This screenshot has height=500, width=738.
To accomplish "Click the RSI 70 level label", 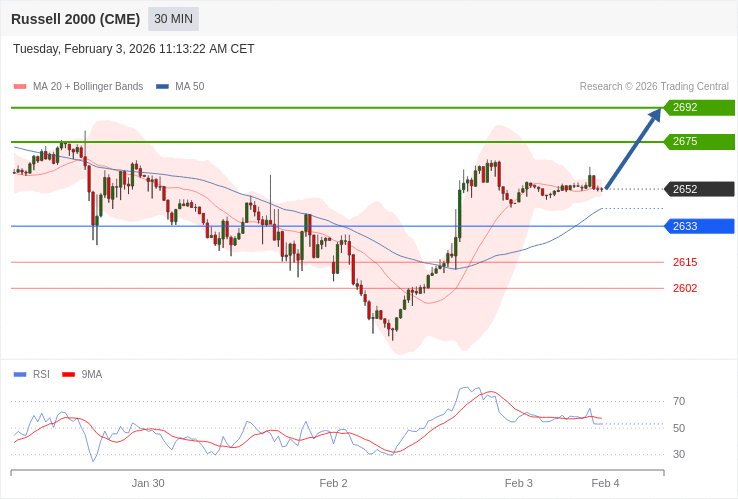I will tap(679, 402).
